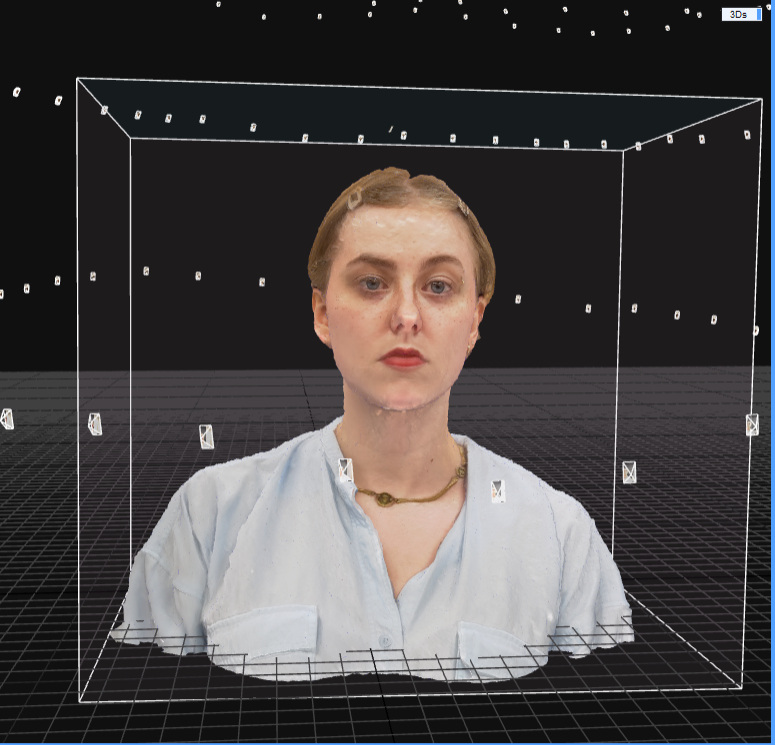
Task: Select the large camera icon left of the model's shoulder
Action: [x=206, y=436]
